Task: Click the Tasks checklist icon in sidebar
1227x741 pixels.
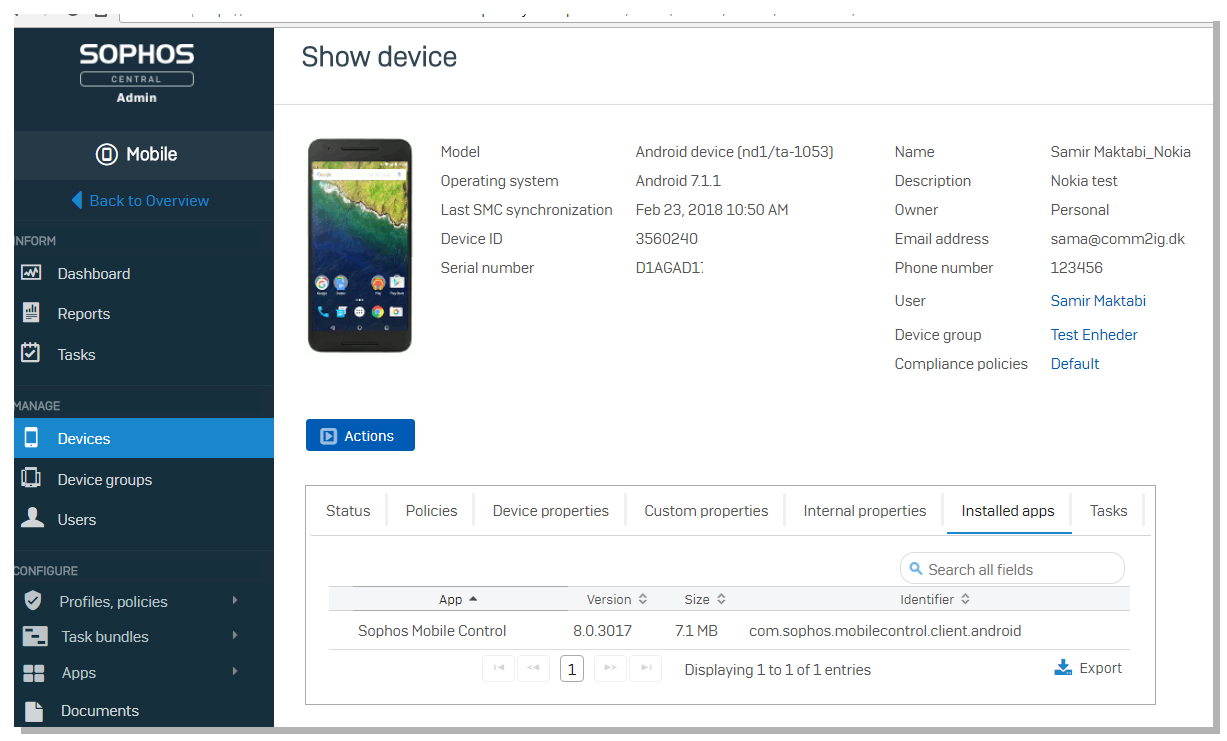Action: [31, 354]
